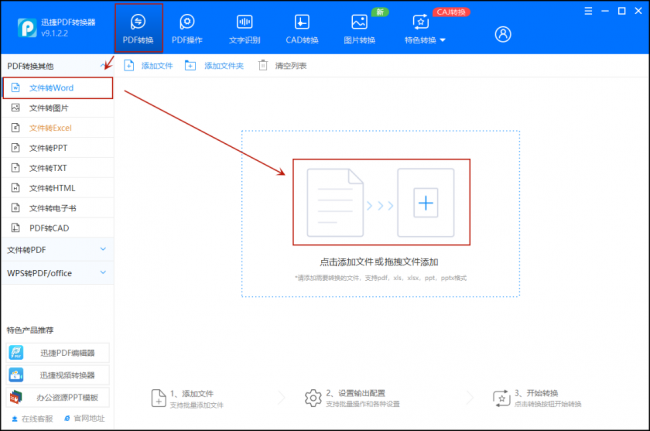Click the 文件转TXT icon
The height and width of the screenshot is (431, 650).
click(15, 168)
